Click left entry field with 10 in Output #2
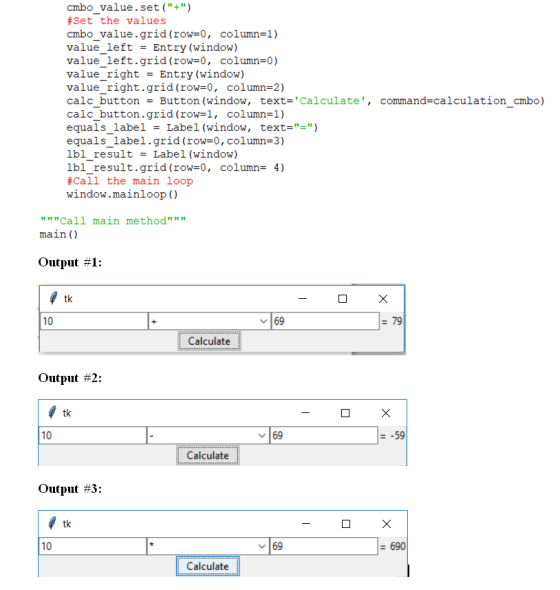The width and height of the screenshot is (560, 590). [93, 436]
